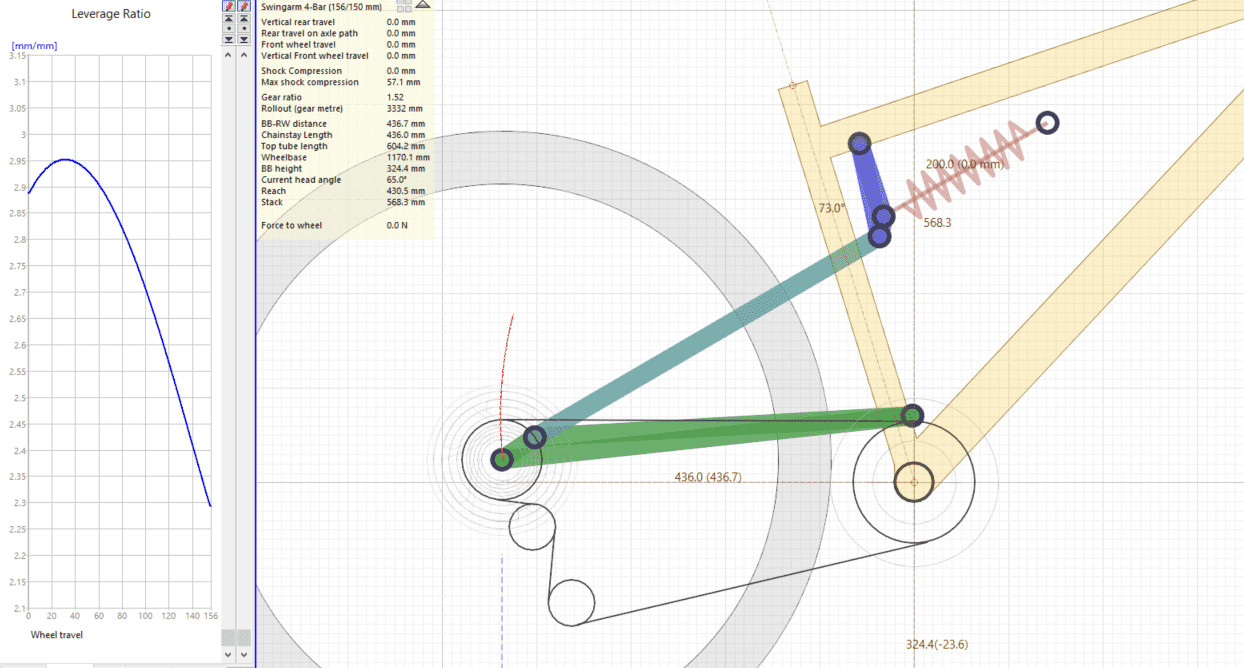
Task: Click left column jump-to-top arrow icon
Action: click(228, 18)
